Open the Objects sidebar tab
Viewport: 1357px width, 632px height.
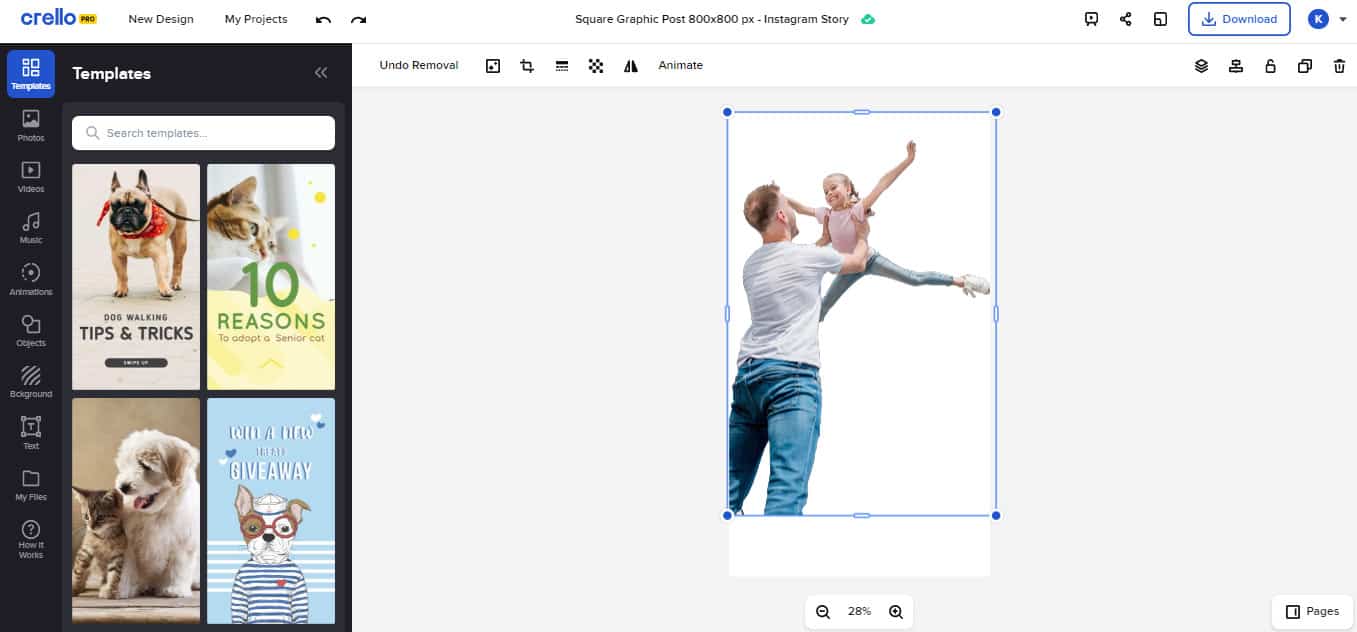(31, 331)
